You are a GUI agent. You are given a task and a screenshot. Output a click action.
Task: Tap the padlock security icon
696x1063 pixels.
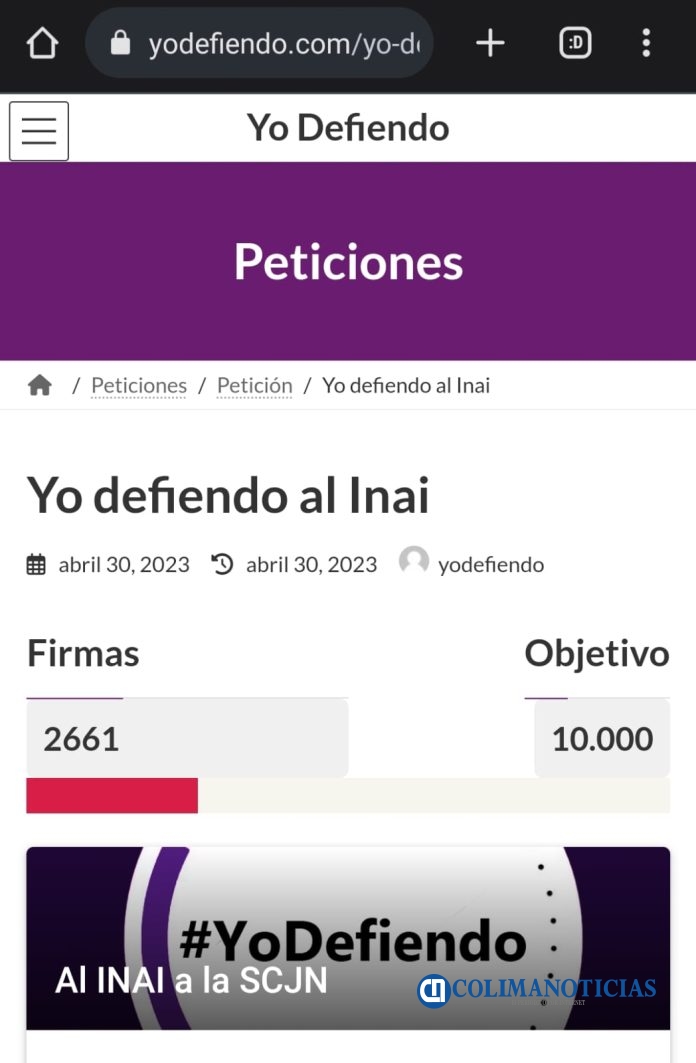pyautogui.click(x=121, y=43)
